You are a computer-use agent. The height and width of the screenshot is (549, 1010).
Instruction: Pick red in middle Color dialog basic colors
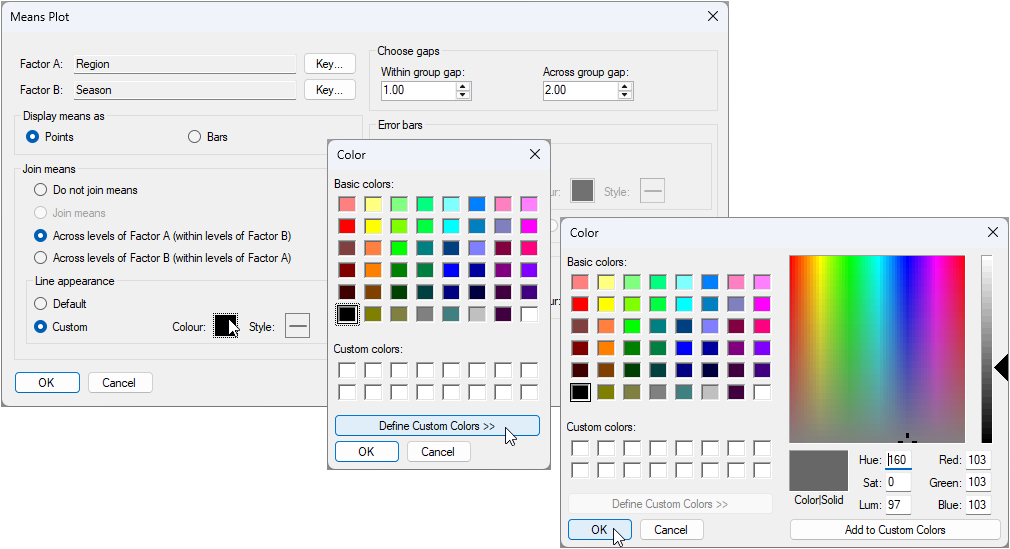(347, 226)
